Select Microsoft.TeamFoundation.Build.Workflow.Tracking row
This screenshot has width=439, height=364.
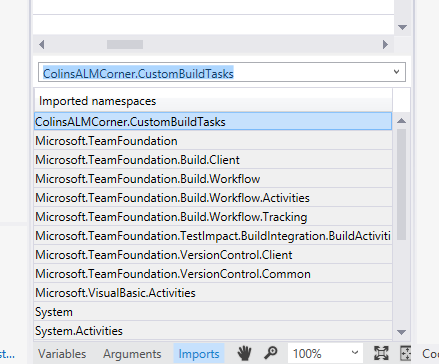pyautogui.click(x=213, y=217)
